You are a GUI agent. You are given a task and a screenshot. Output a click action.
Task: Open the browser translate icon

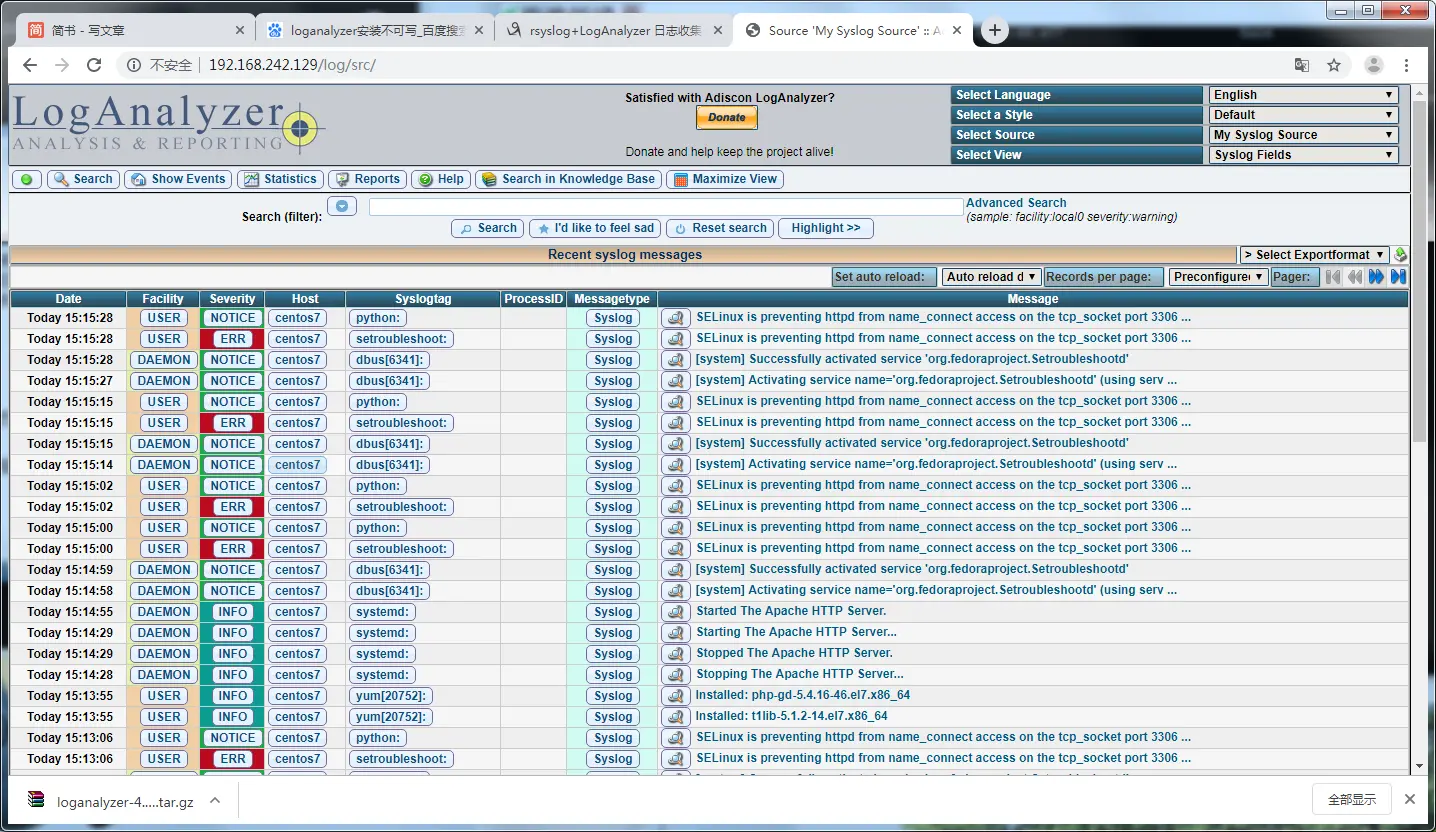[1302, 65]
